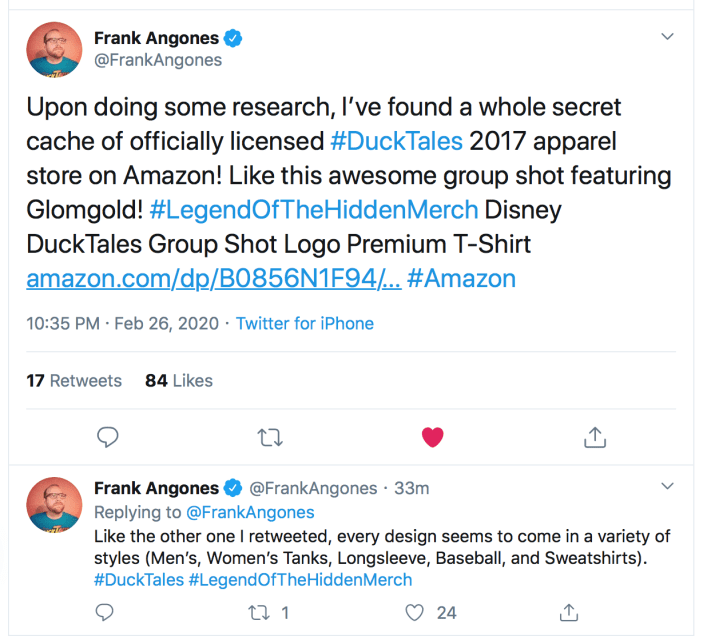Like the reply tweet with 24 likes
Image resolution: width=723 pixels, height=636 pixels.
tap(414, 612)
